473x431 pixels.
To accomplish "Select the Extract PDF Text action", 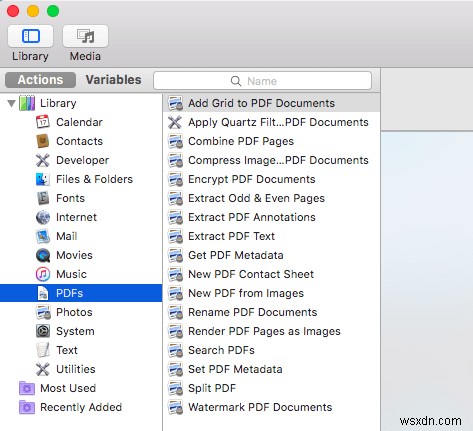I will (x=271, y=236).
